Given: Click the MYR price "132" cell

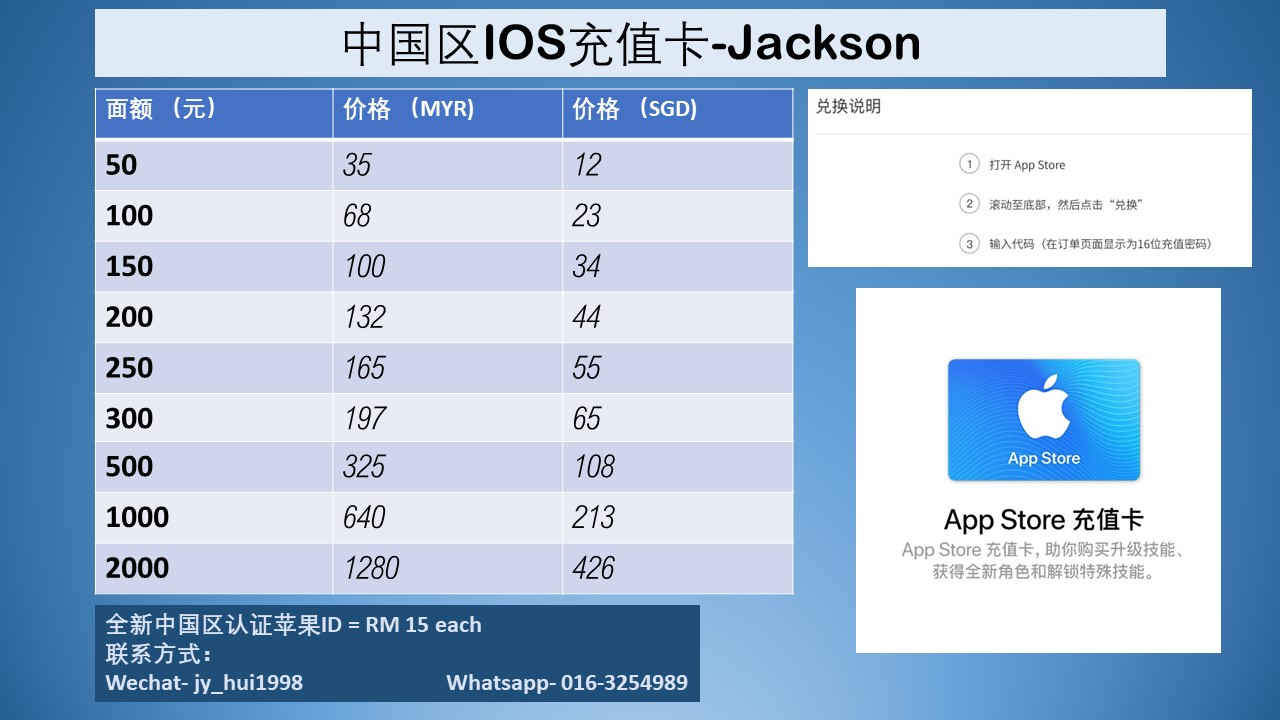Looking at the screenshot, I should click(x=448, y=317).
